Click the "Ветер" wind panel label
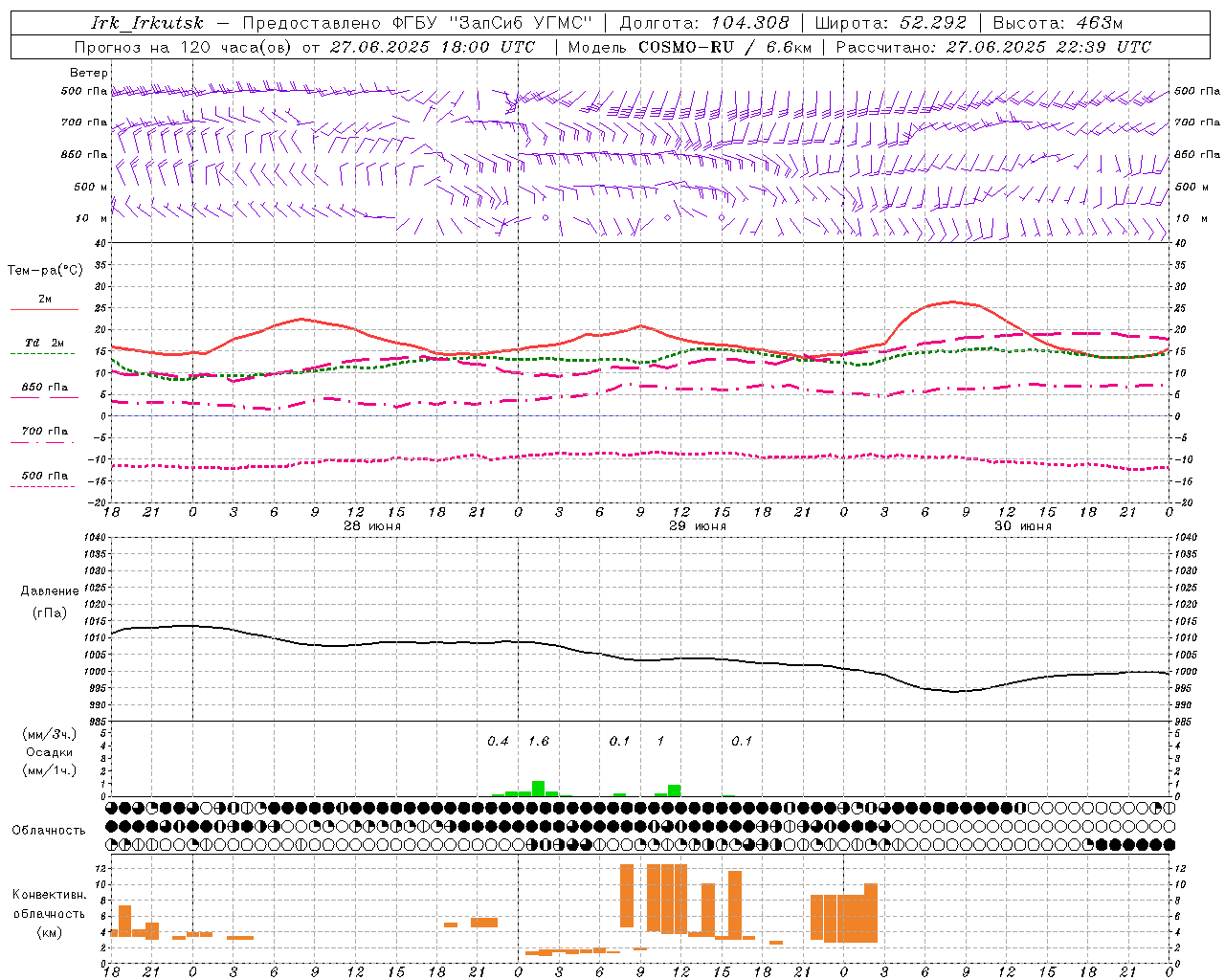The image size is (1225, 980). click(89, 73)
